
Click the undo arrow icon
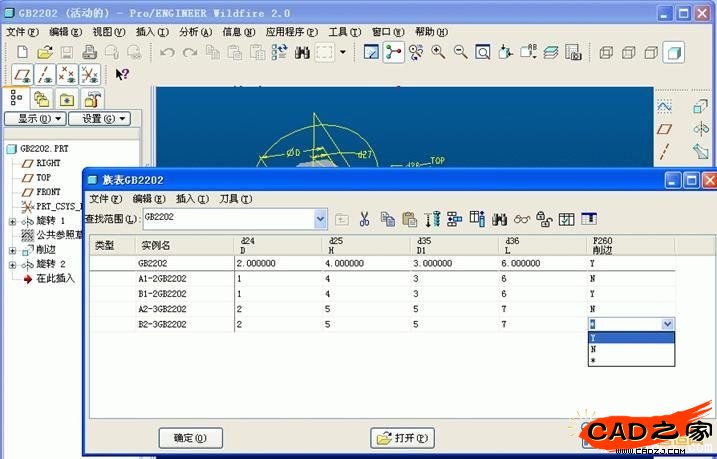pyautogui.click(x=167, y=52)
